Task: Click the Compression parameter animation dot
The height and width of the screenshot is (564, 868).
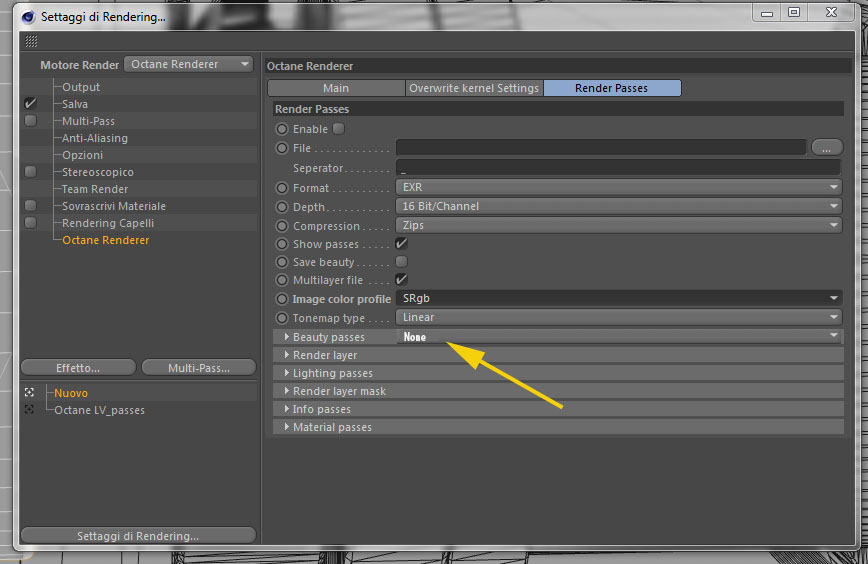Action: point(282,226)
